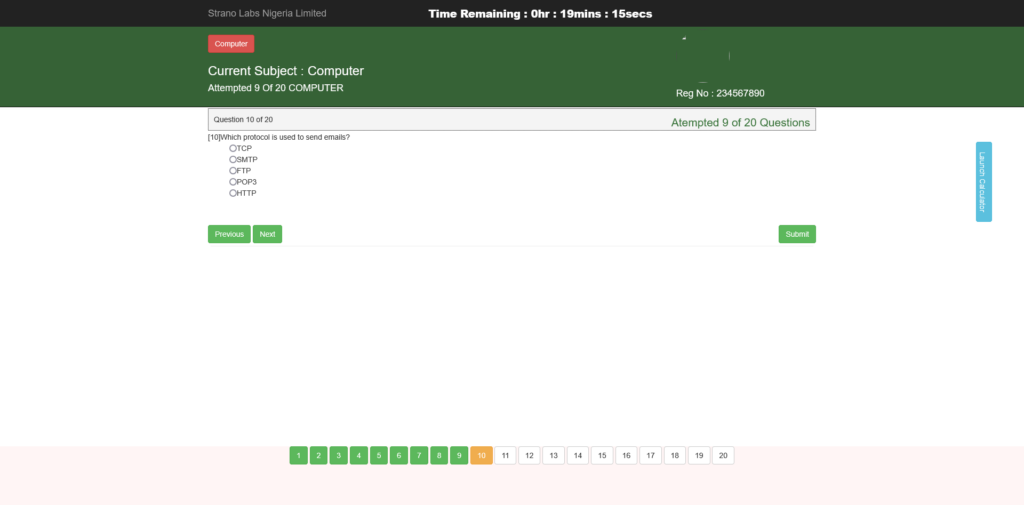
Task: Open question 4 from the navigator
Action: point(359,455)
